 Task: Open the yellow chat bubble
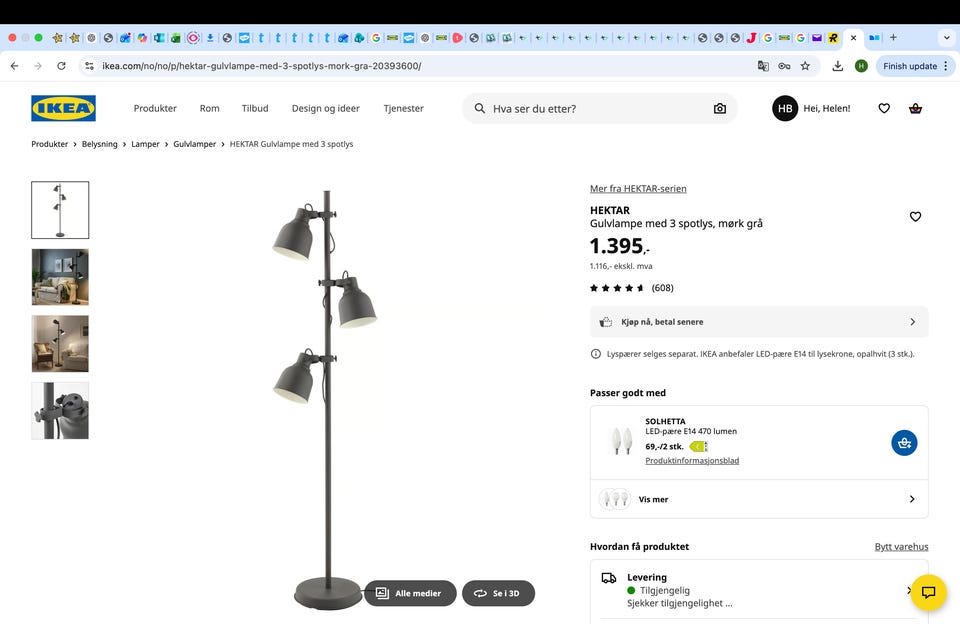point(928,592)
